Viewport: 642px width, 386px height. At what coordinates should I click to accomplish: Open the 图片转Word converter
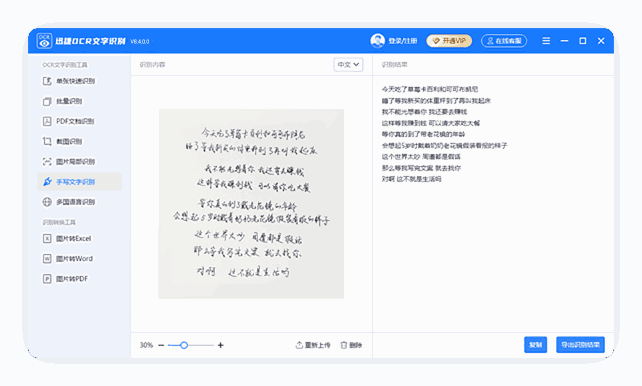(x=68, y=259)
